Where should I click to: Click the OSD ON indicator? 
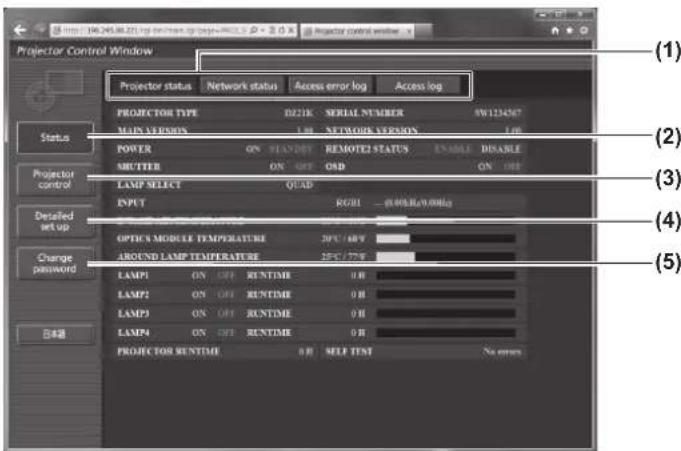[x=485, y=167]
